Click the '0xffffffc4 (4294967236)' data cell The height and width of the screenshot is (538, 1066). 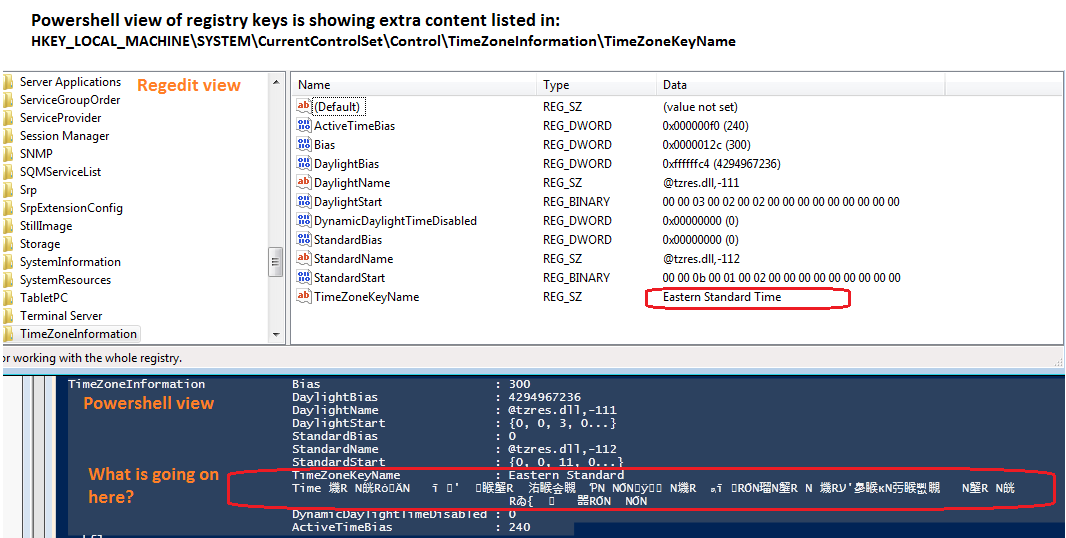[722, 164]
